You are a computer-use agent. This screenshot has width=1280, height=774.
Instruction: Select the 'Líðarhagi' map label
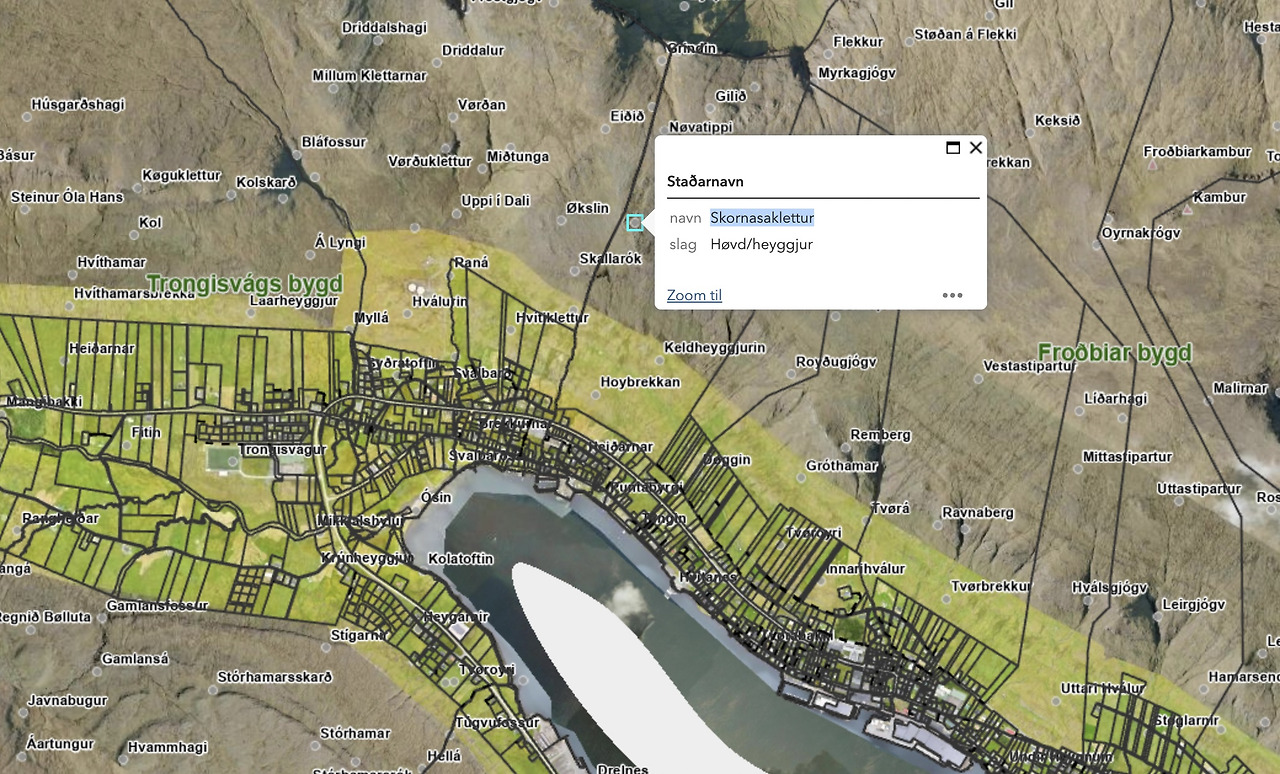[1116, 398]
